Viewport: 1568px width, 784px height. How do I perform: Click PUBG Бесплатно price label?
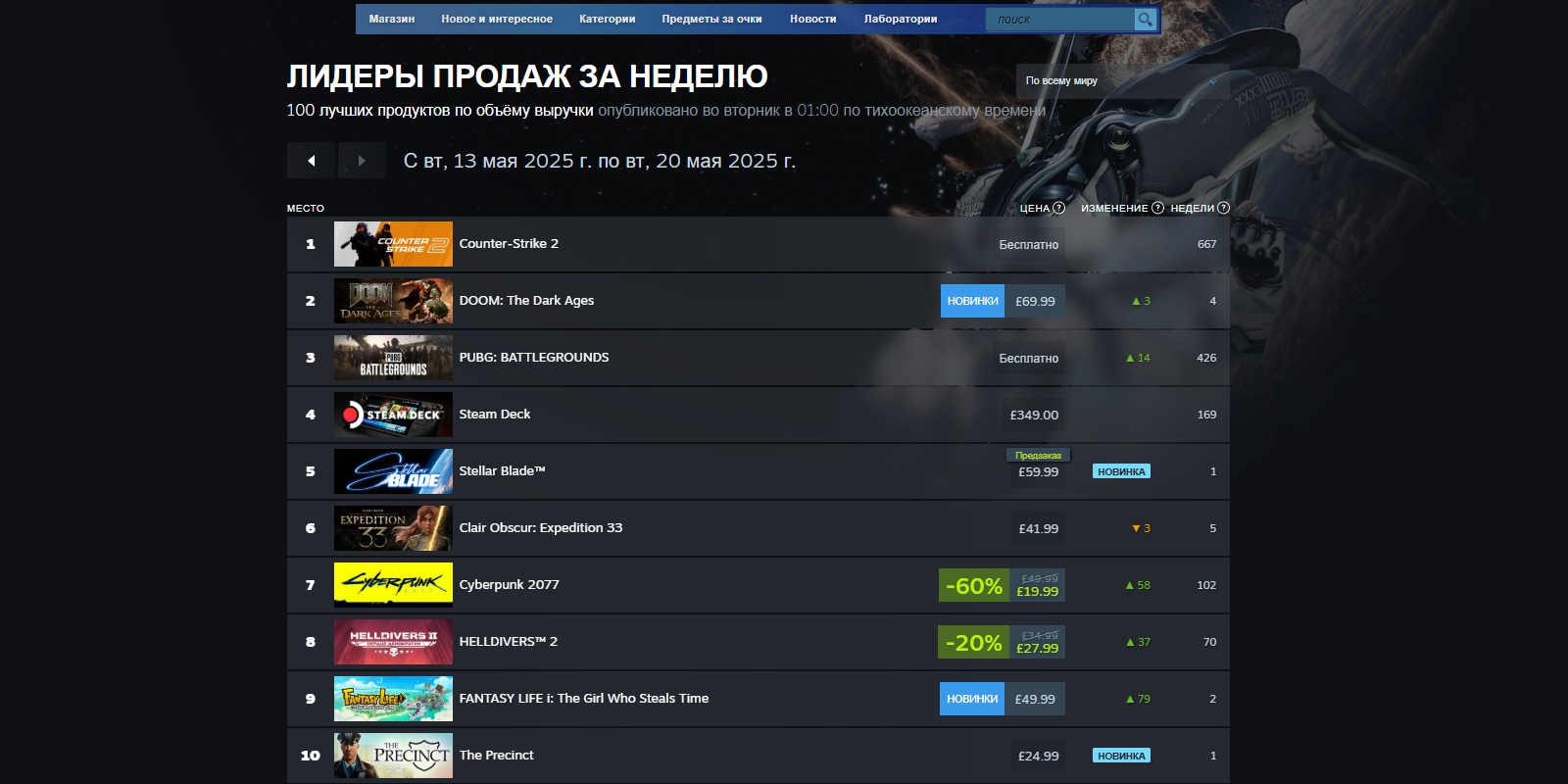coord(1028,359)
